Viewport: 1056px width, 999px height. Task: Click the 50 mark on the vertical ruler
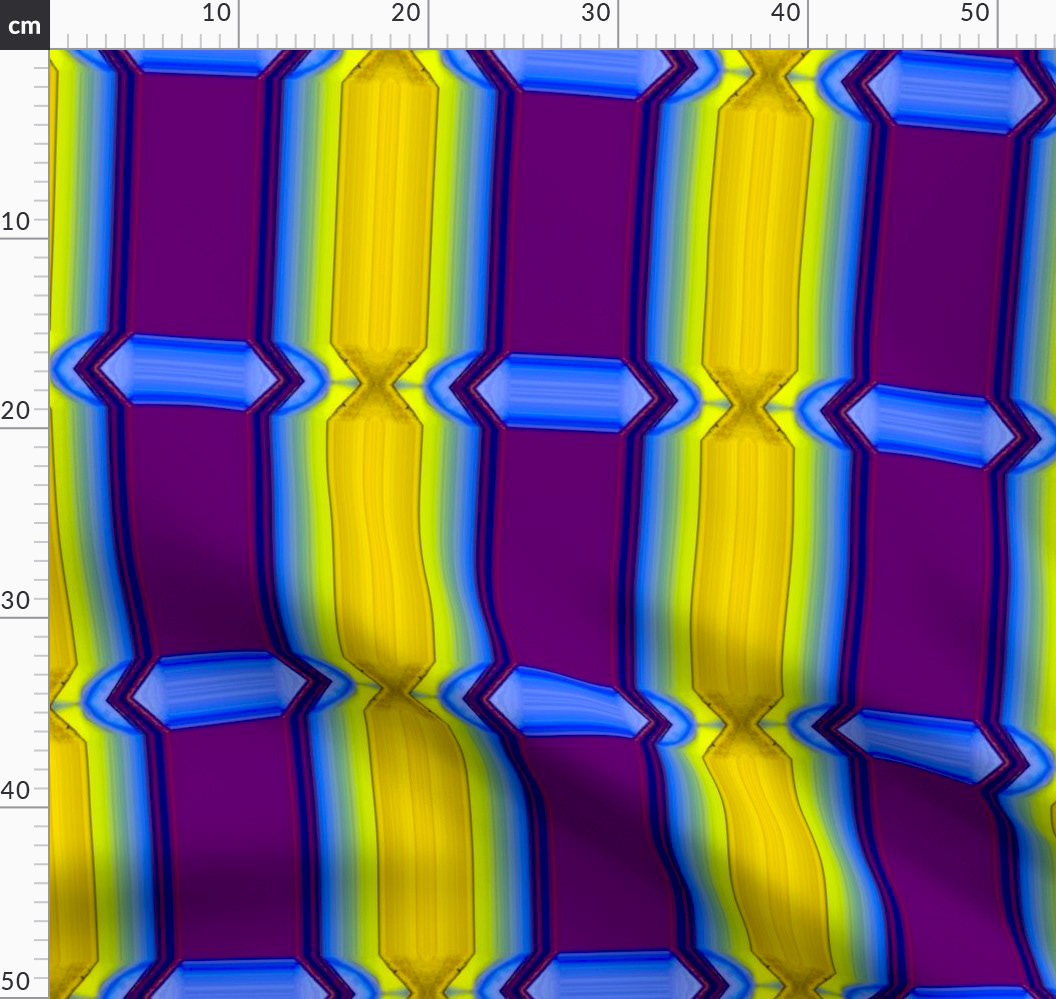coord(15,980)
